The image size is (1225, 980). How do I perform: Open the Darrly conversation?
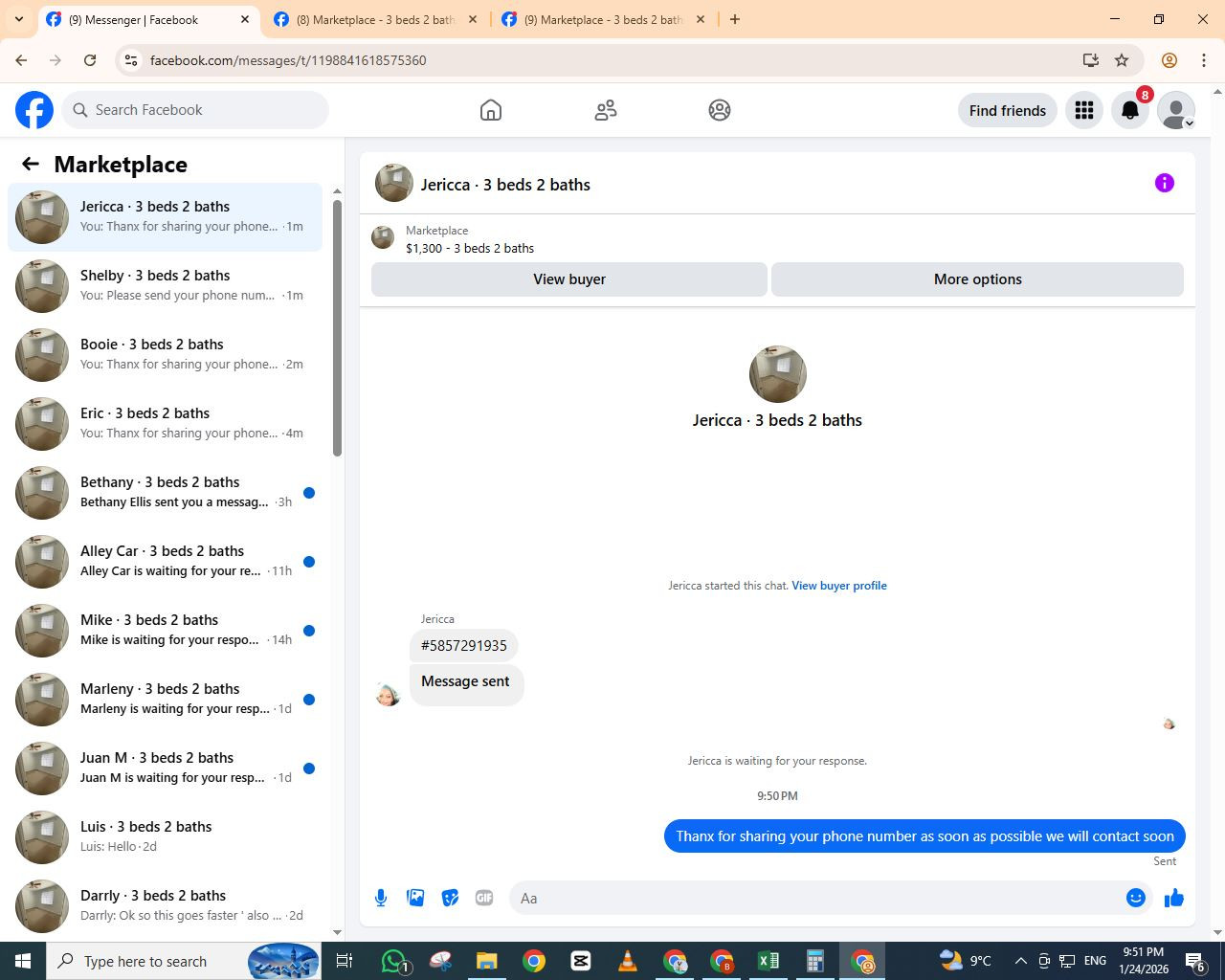tap(165, 906)
